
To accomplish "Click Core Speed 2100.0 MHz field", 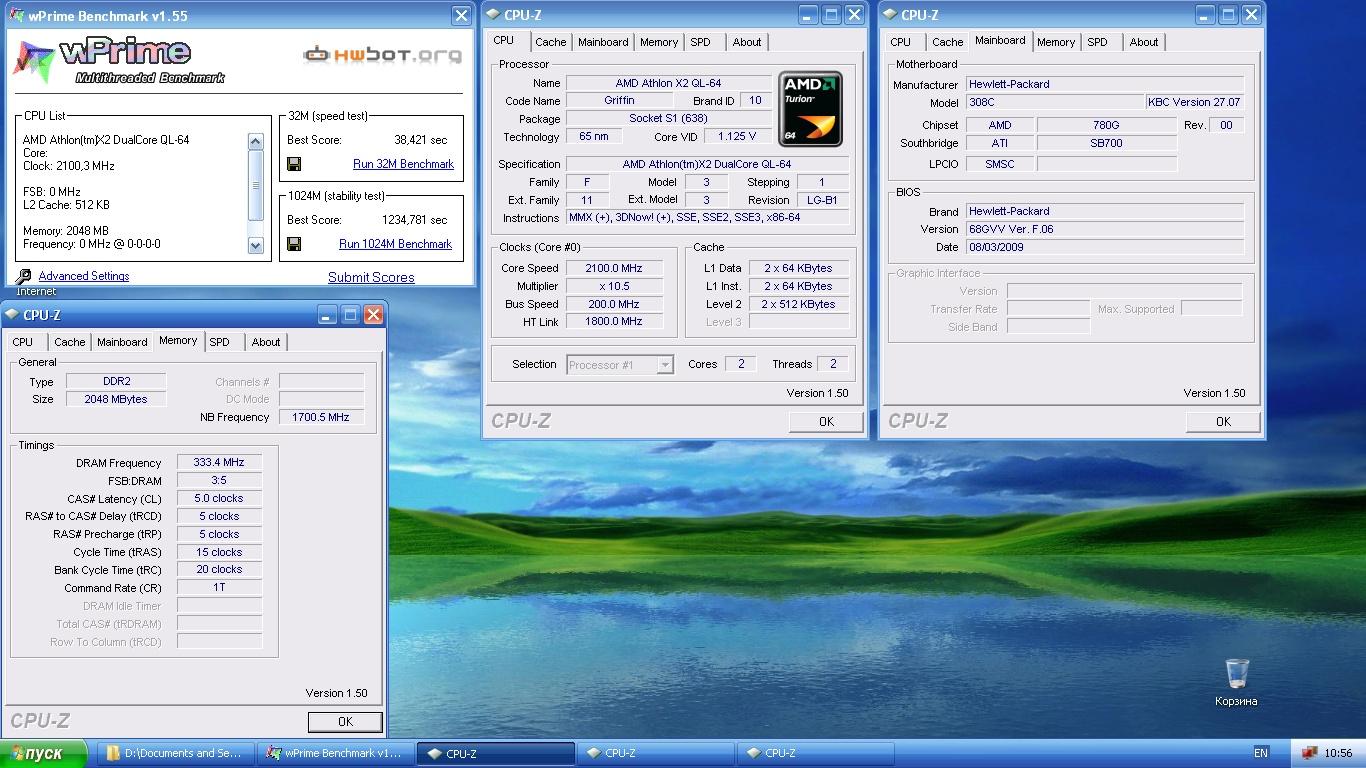I will pos(614,268).
